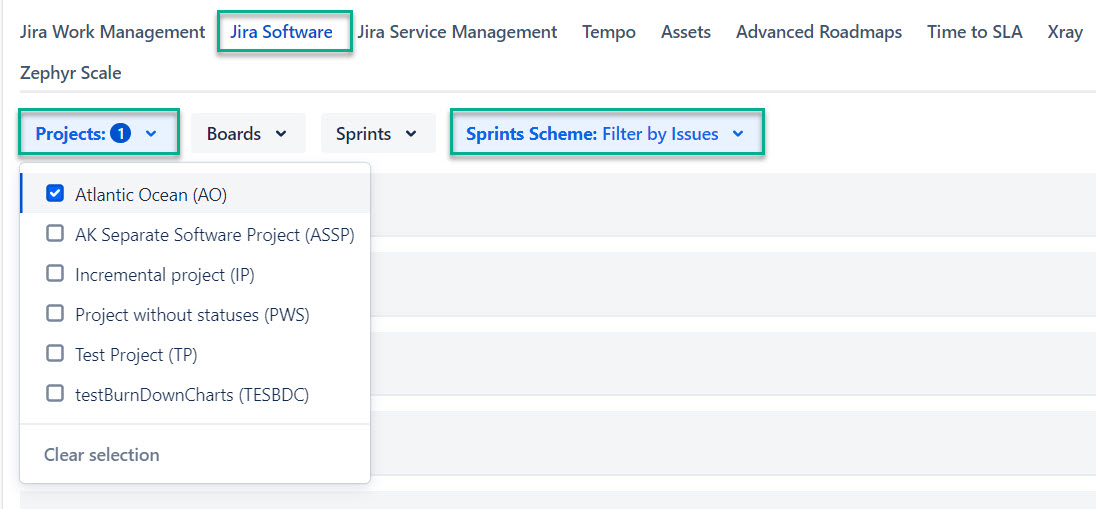Screen dimensions: 1096x509
Task: Select Project without statuses (PWS) checkbox
Action: point(56,314)
